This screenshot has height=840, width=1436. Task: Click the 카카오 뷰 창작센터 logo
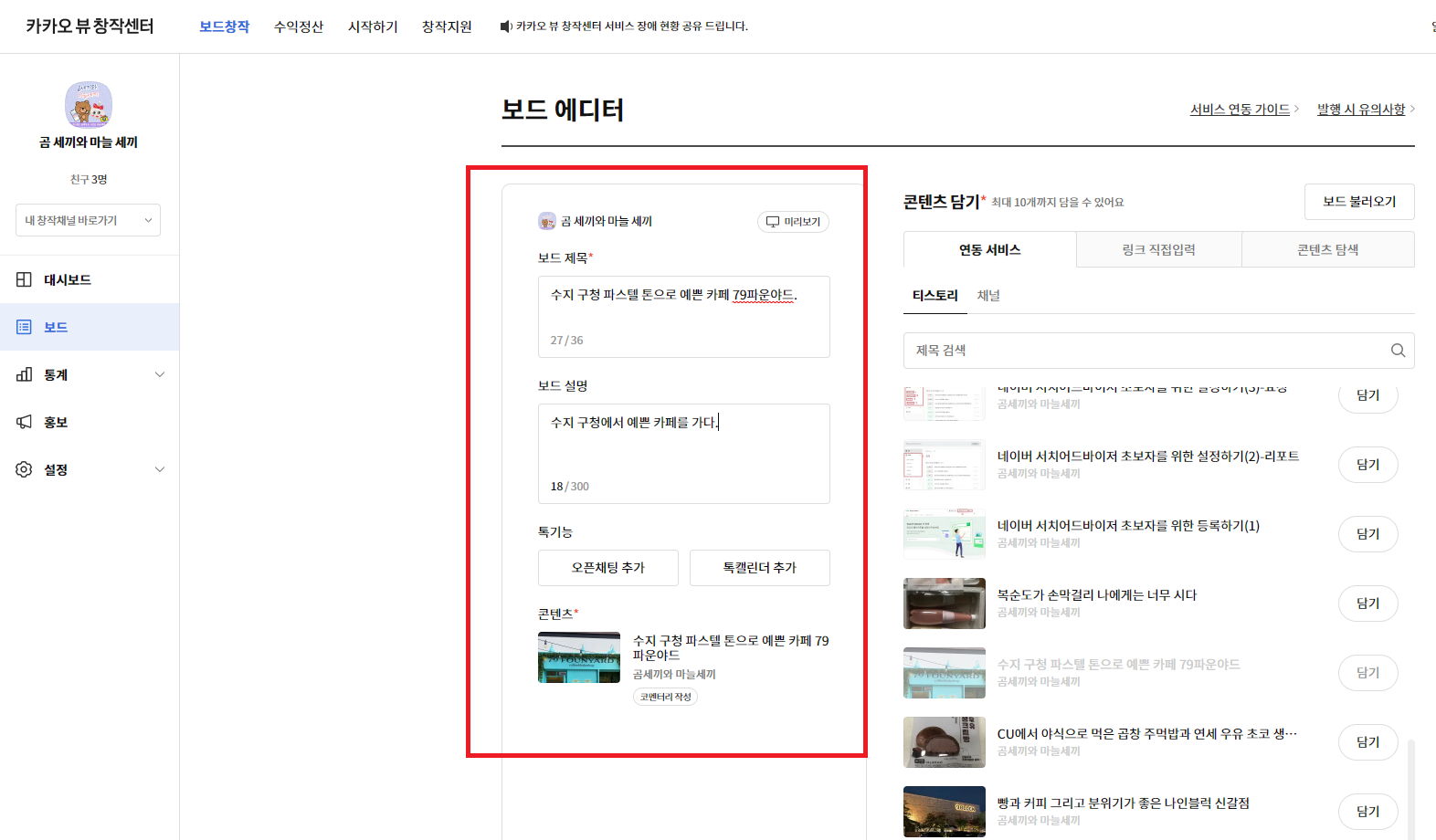(x=90, y=26)
